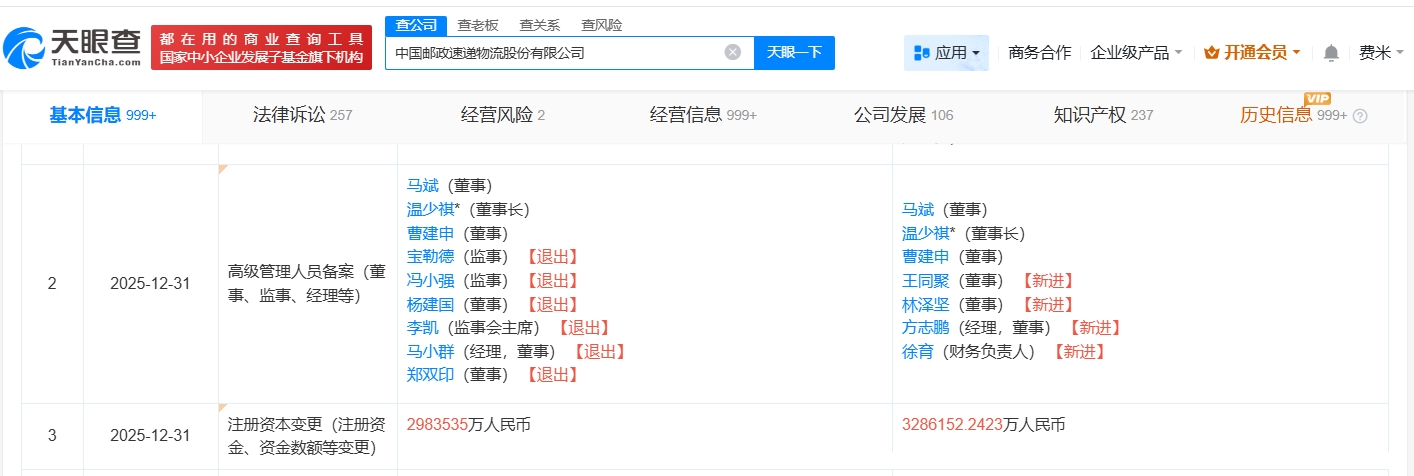This screenshot has height=476, width=1414.
Task: Click the TianYanCha logo
Action: pos(72,46)
